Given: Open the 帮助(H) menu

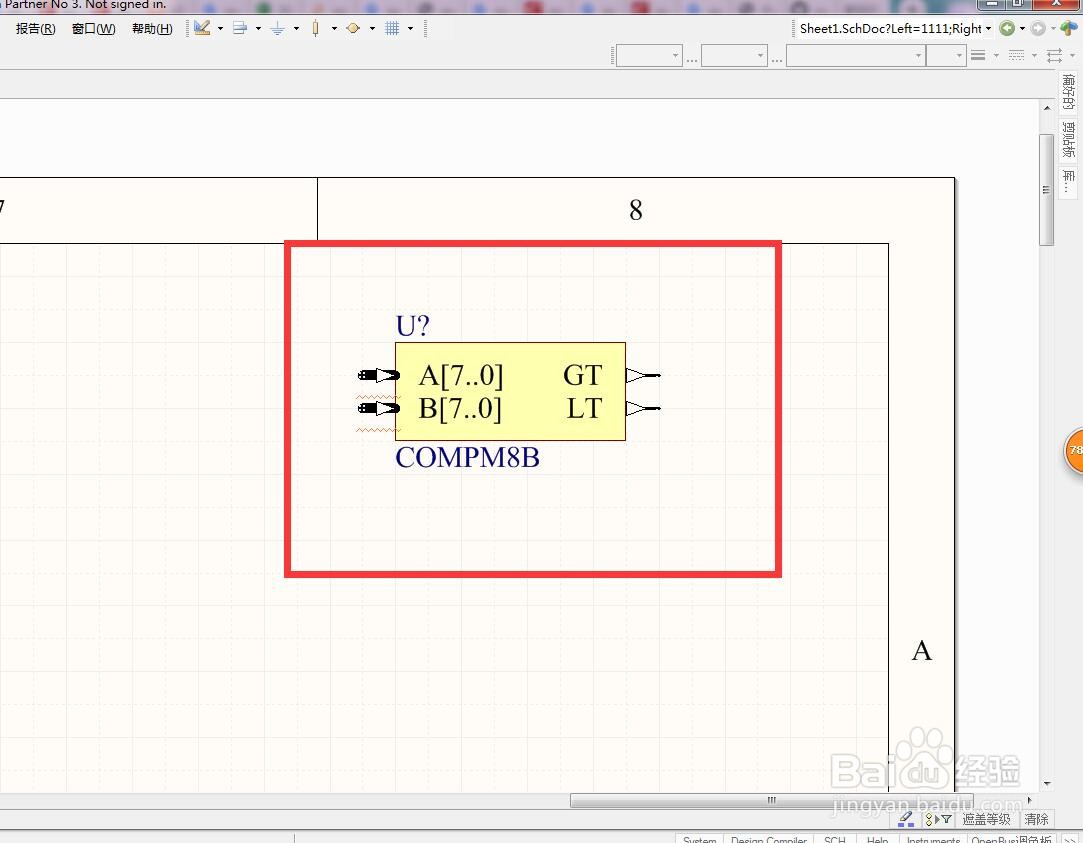Looking at the screenshot, I should pyautogui.click(x=152, y=29).
